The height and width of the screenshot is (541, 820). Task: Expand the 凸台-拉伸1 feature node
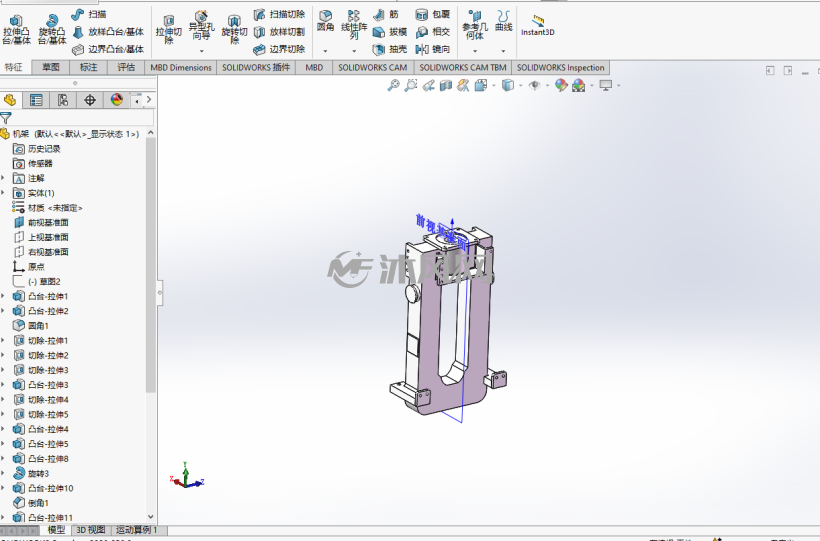coord(3,296)
